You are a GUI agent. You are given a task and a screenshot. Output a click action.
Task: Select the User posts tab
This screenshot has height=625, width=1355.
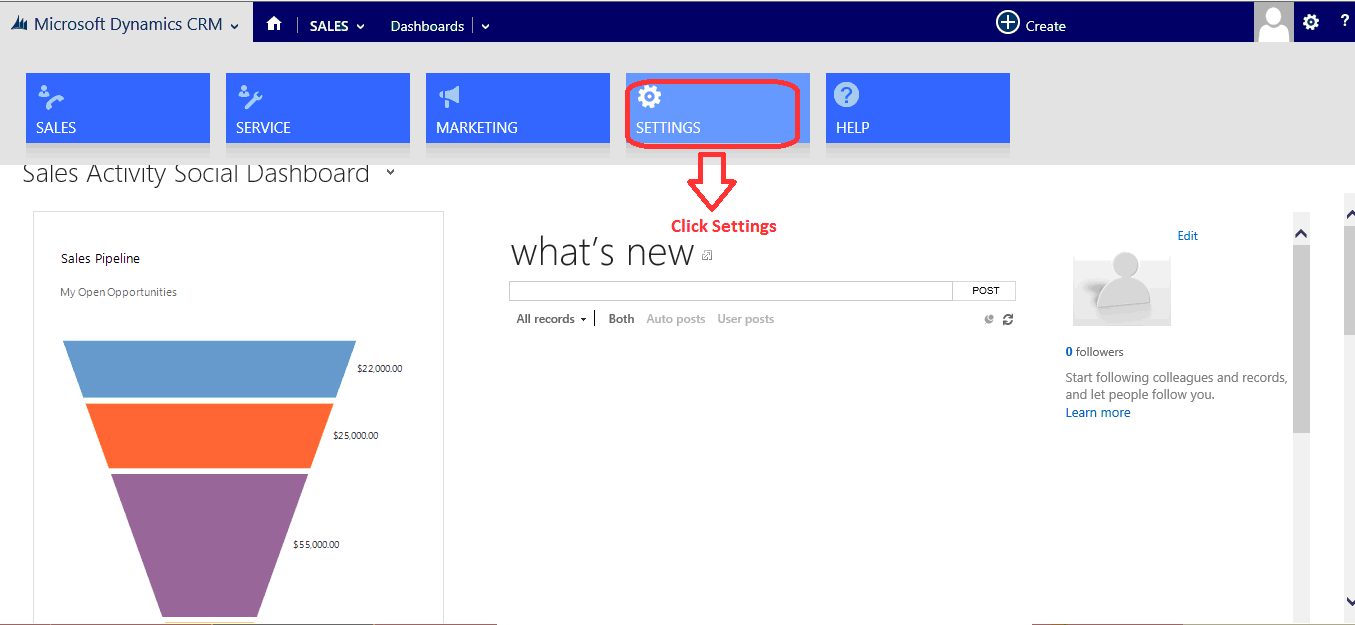[745, 319]
